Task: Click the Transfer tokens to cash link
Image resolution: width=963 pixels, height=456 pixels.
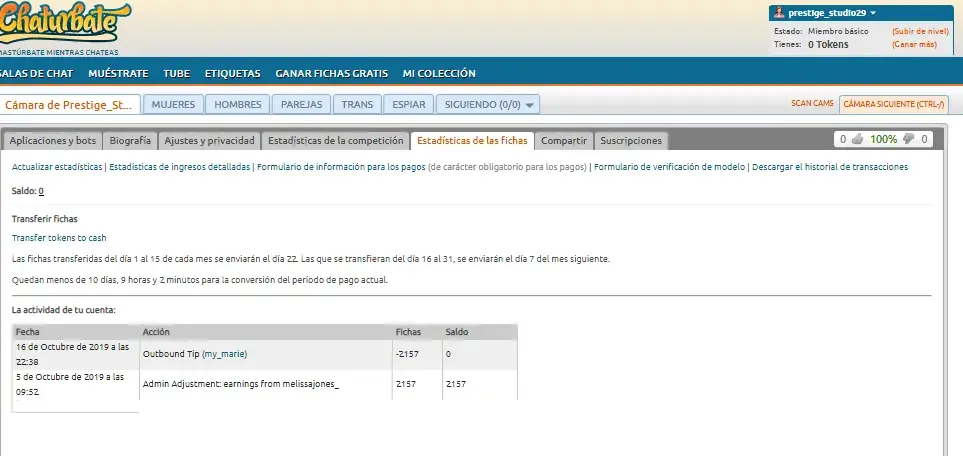Action: (x=59, y=238)
